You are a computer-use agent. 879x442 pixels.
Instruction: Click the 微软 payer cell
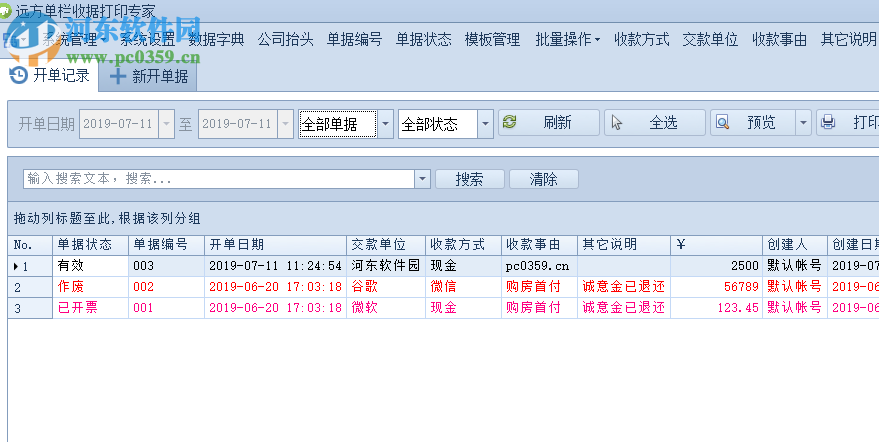click(x=386, y=307)
